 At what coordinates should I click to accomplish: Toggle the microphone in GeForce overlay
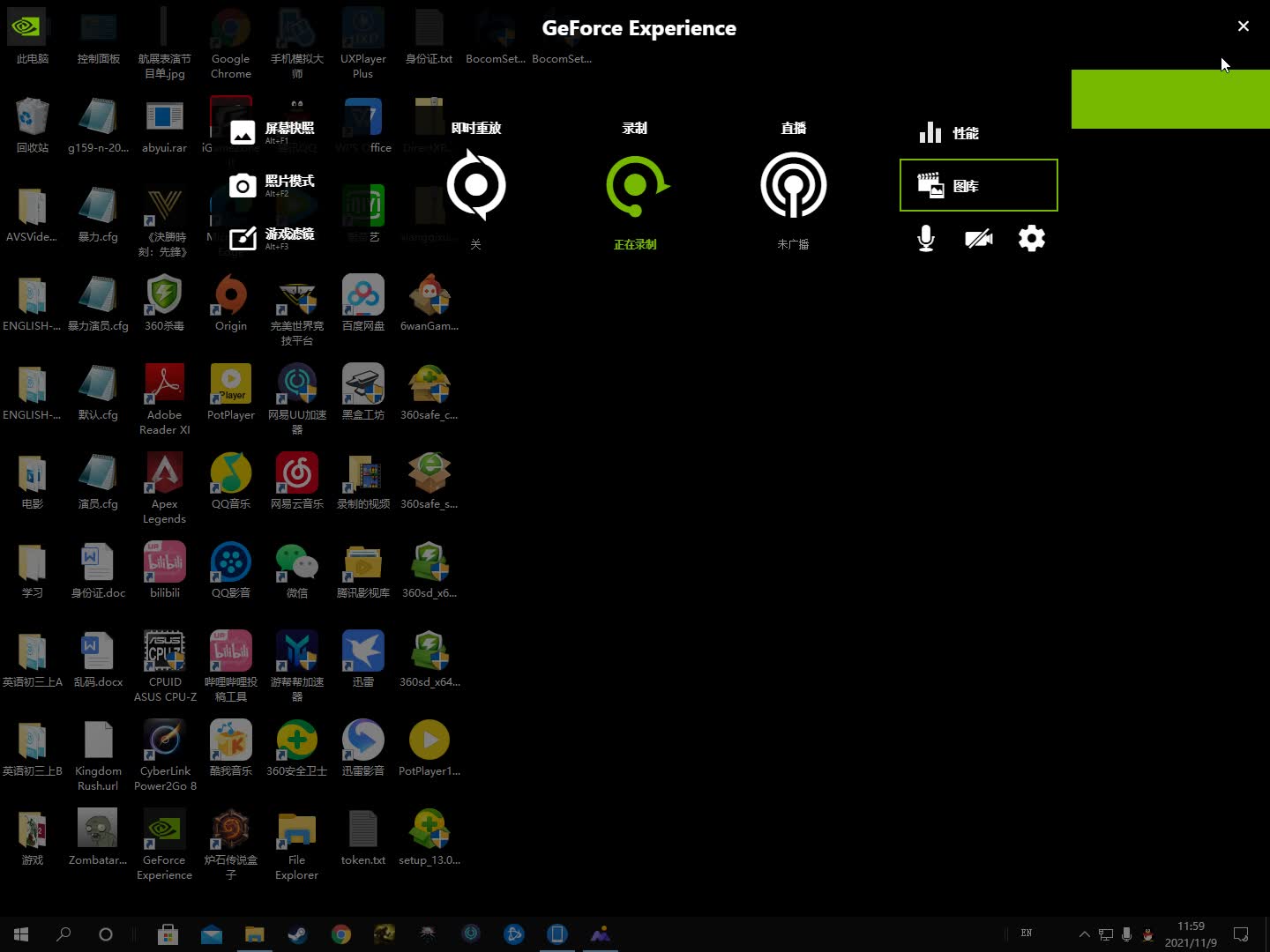(x=926, y=238)
